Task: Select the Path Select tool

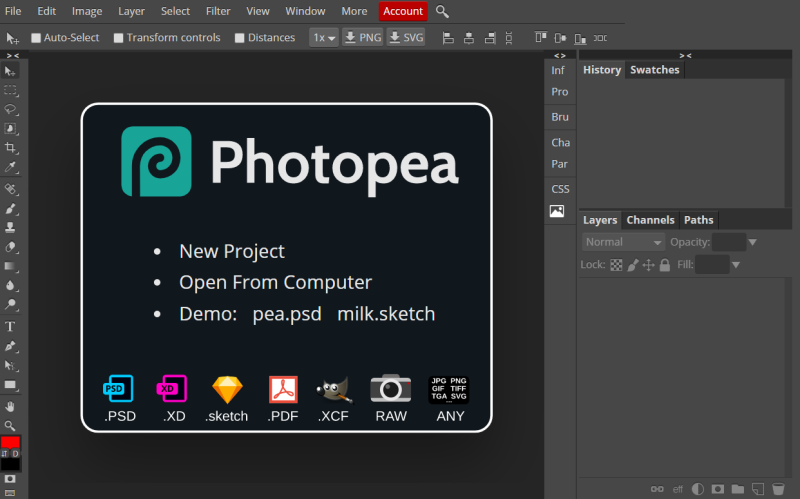Action: (10, 365)
